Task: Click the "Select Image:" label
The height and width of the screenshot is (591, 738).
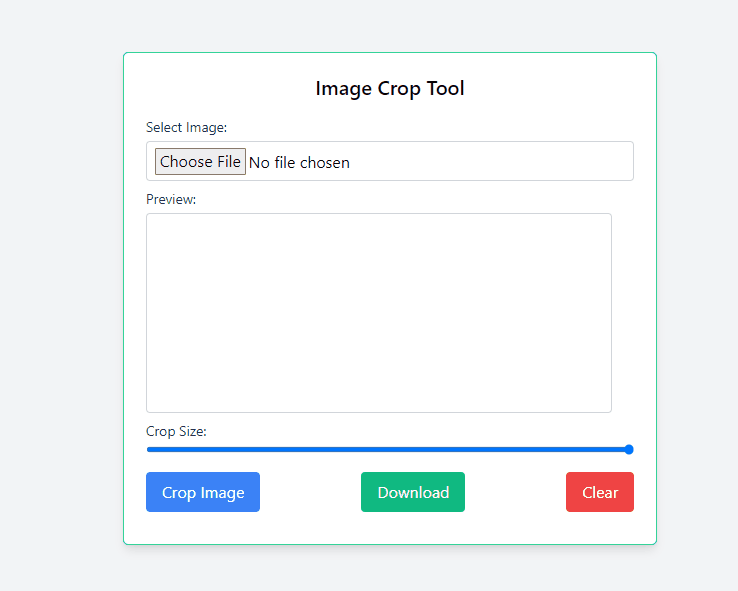Action: [187, 127]
